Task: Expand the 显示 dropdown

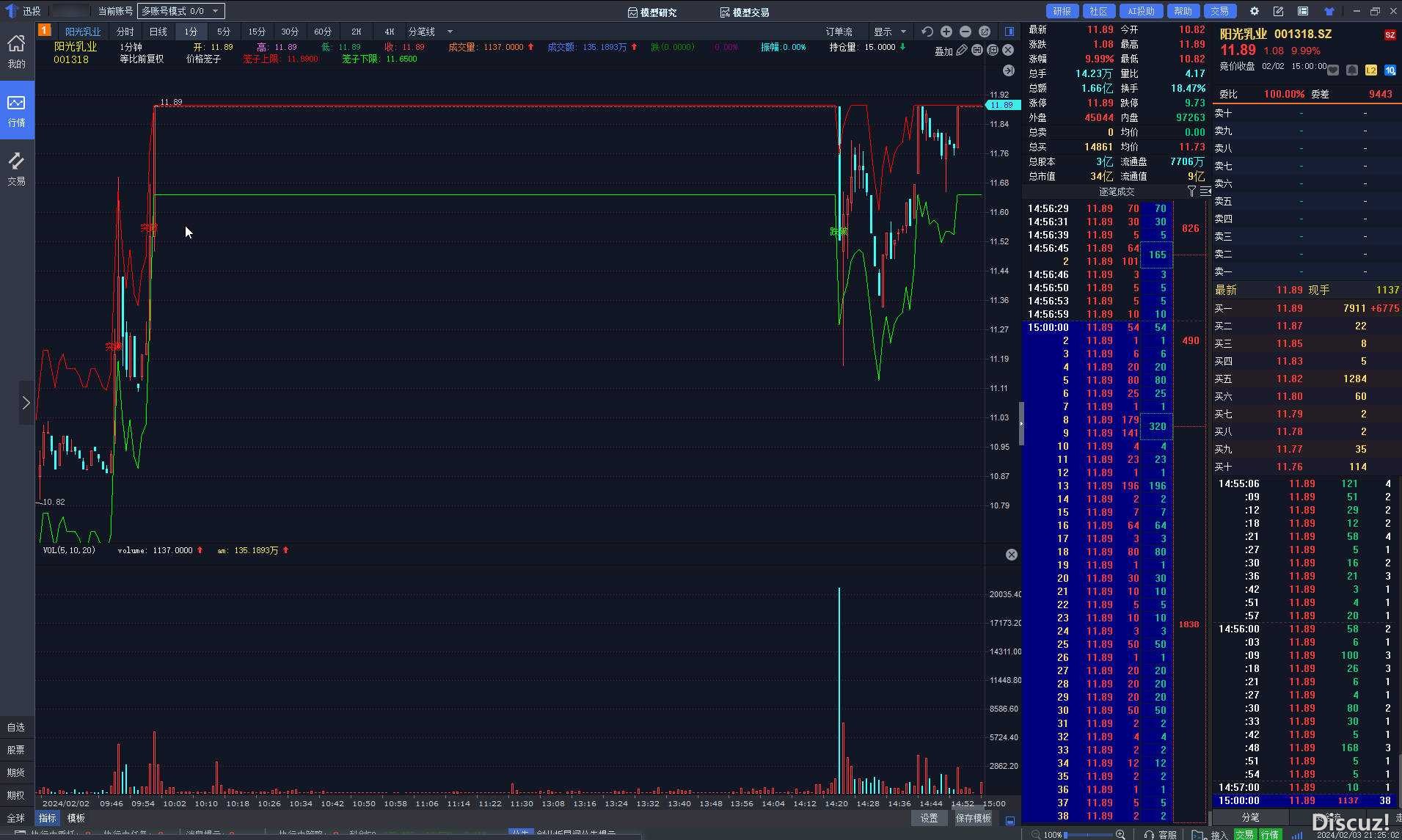Action: 889,32
